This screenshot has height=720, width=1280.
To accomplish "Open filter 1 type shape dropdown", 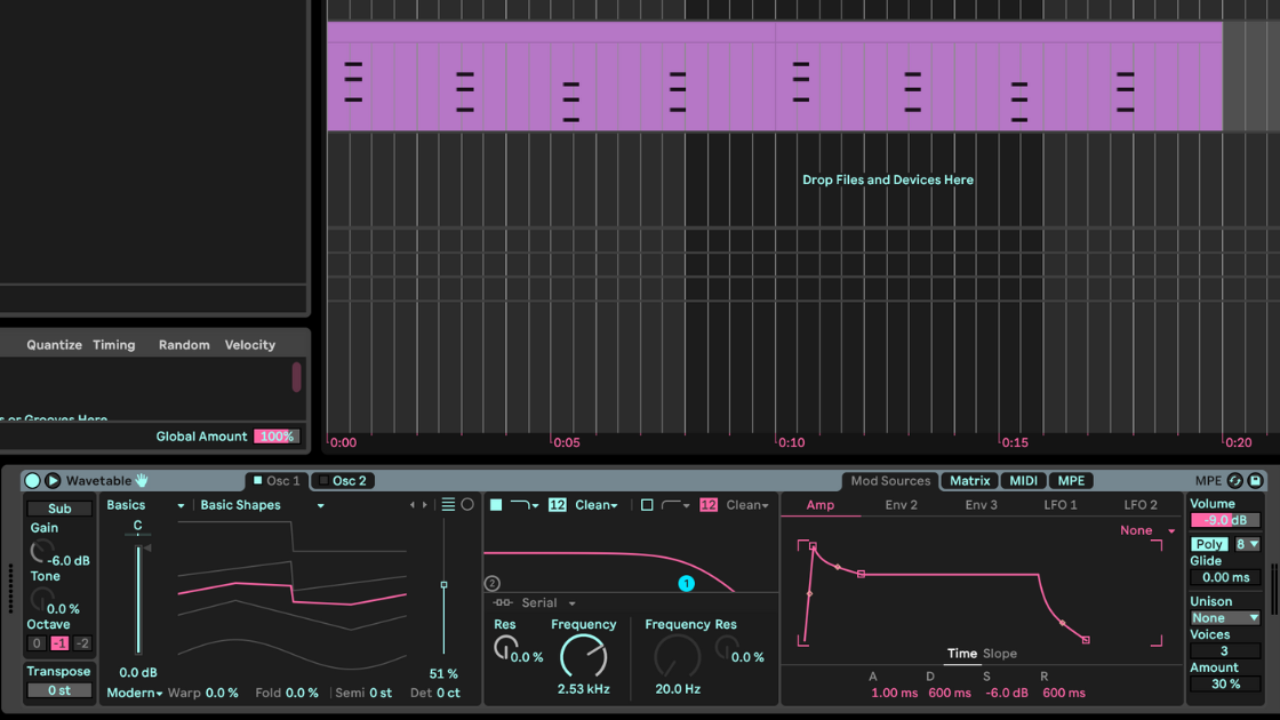I will [525, 505].
